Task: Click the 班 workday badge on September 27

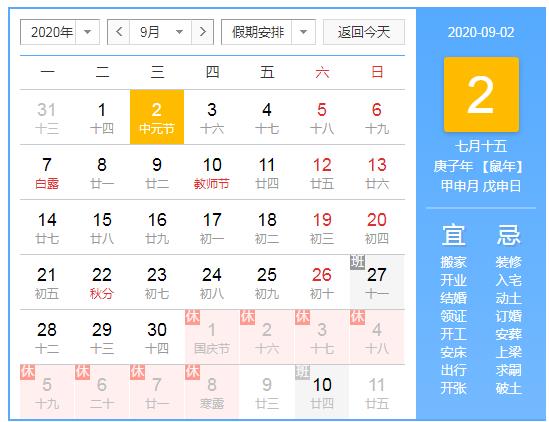Action: 357,262
